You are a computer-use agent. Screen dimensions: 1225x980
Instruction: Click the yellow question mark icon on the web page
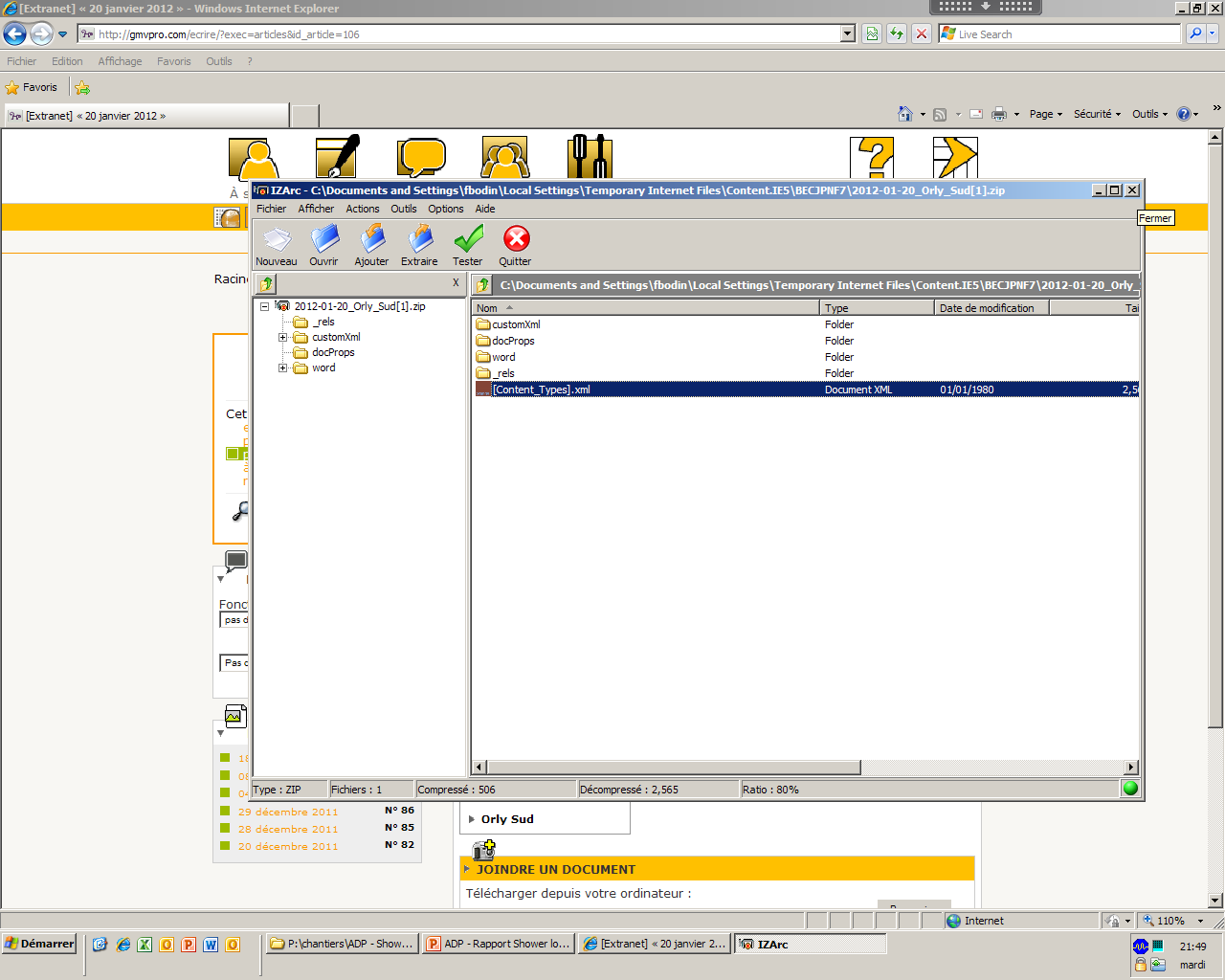click(872, 157)
